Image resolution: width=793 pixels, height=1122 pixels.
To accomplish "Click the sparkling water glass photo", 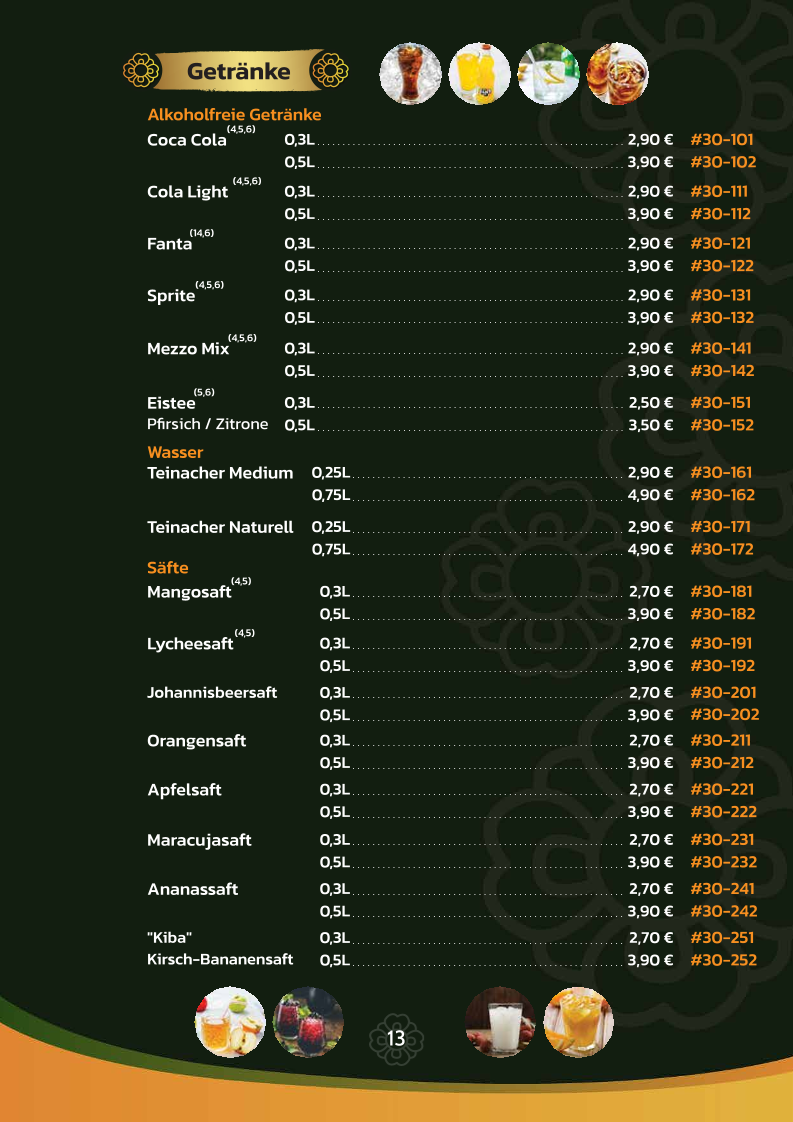I will click(x=548, y=74).
